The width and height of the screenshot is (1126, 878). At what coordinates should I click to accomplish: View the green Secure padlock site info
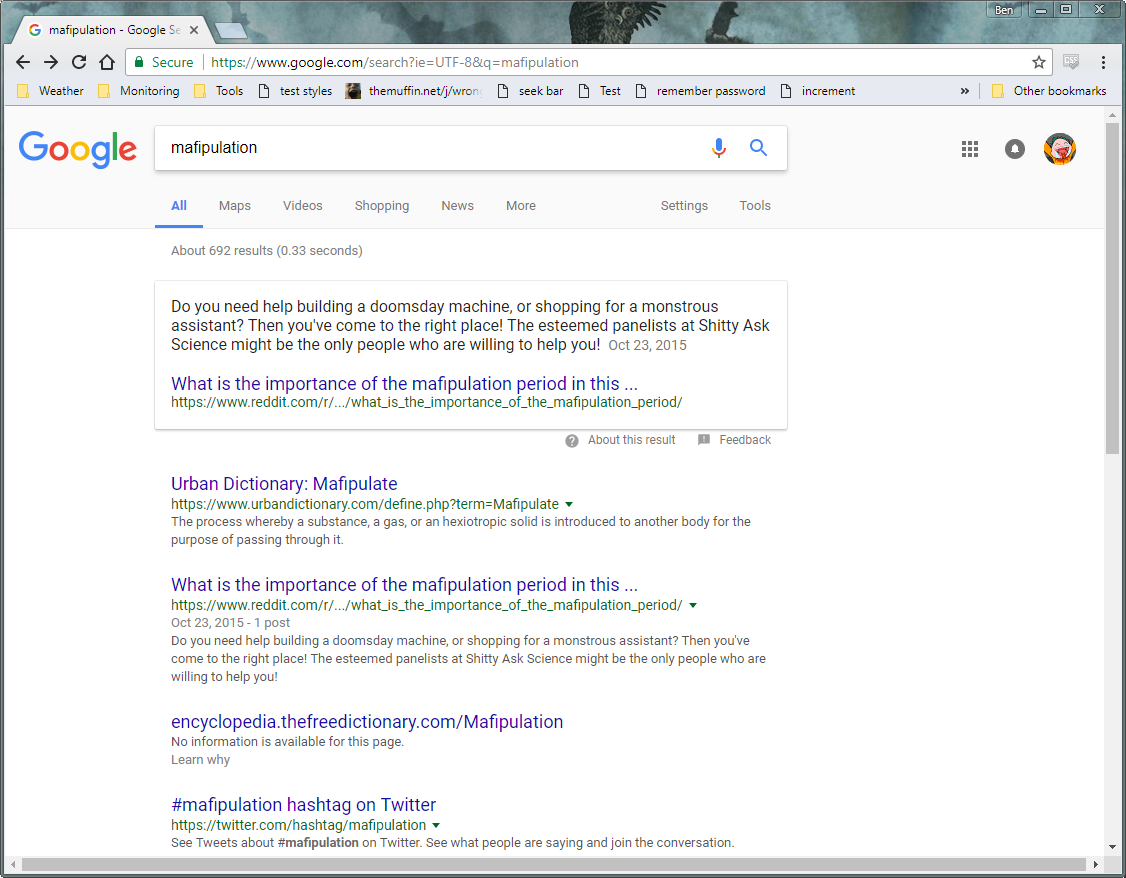tap(164, 62)
